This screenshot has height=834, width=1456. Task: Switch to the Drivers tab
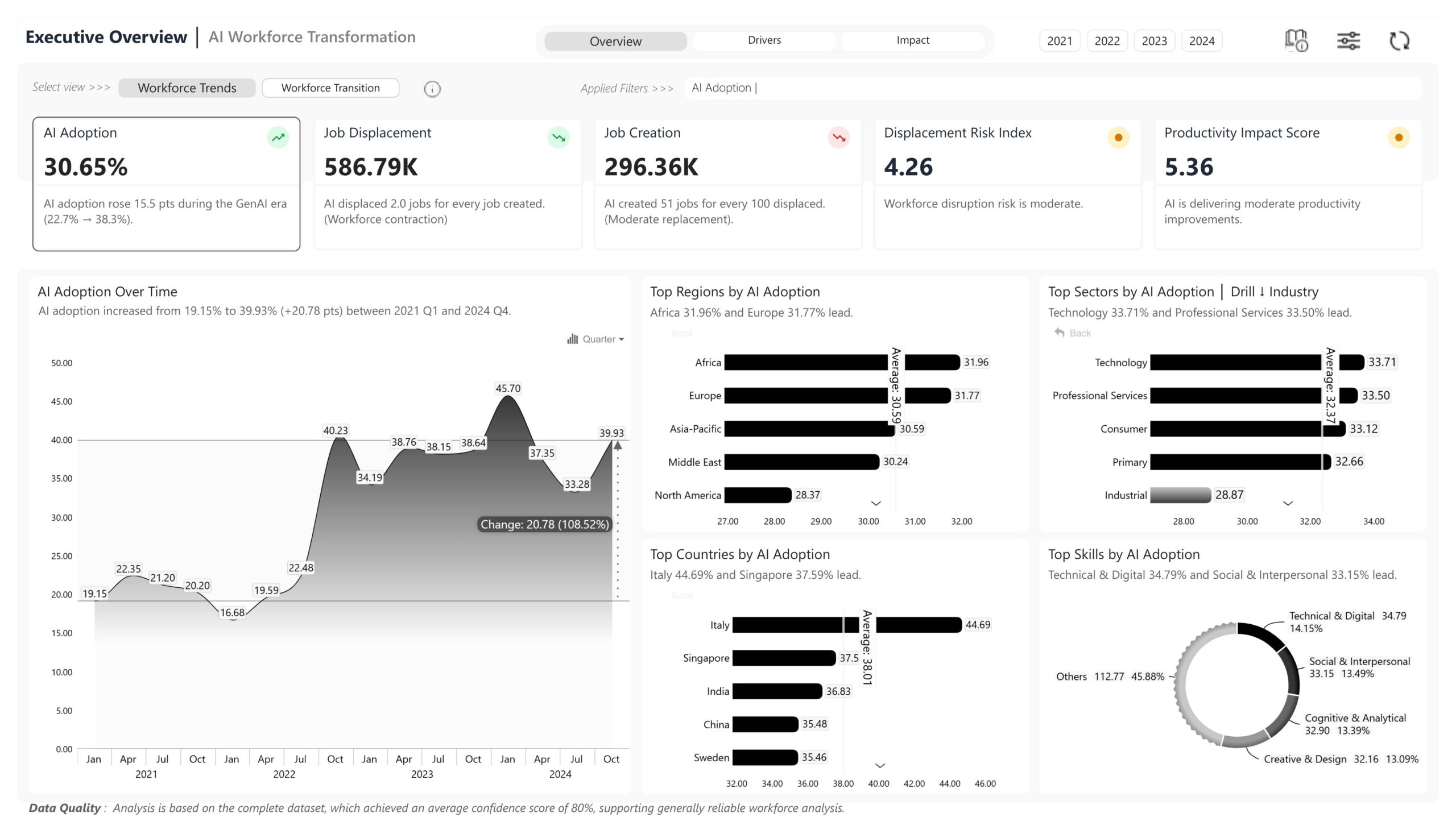click(x=764, y=40)
